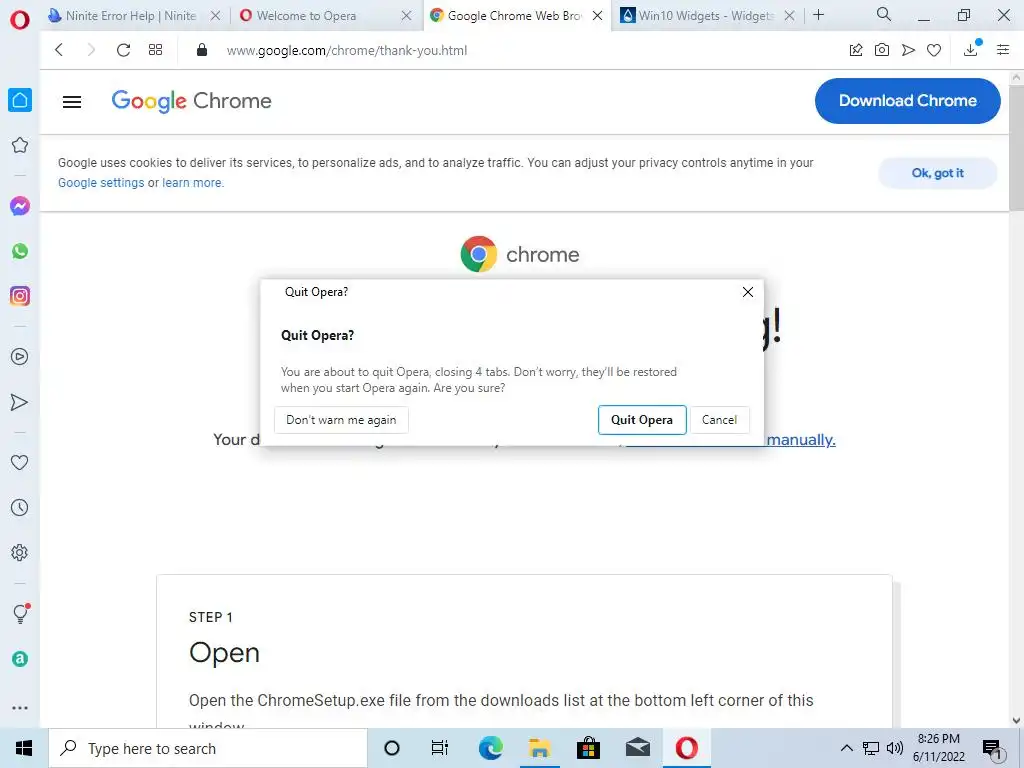Show hidden system tray icons
Image resolution: width=1024 pixels, height=768 pixels.
846,748
